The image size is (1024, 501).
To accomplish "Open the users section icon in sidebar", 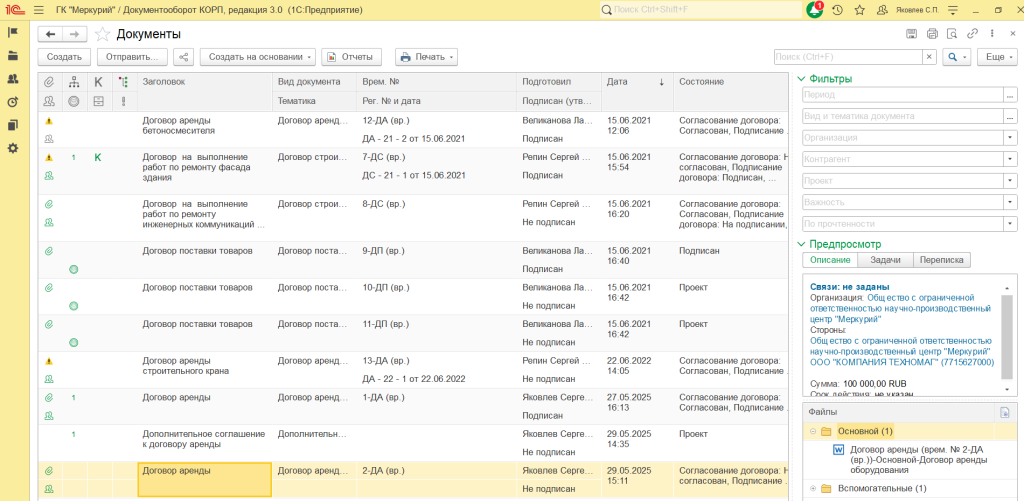I will point(12,79).
